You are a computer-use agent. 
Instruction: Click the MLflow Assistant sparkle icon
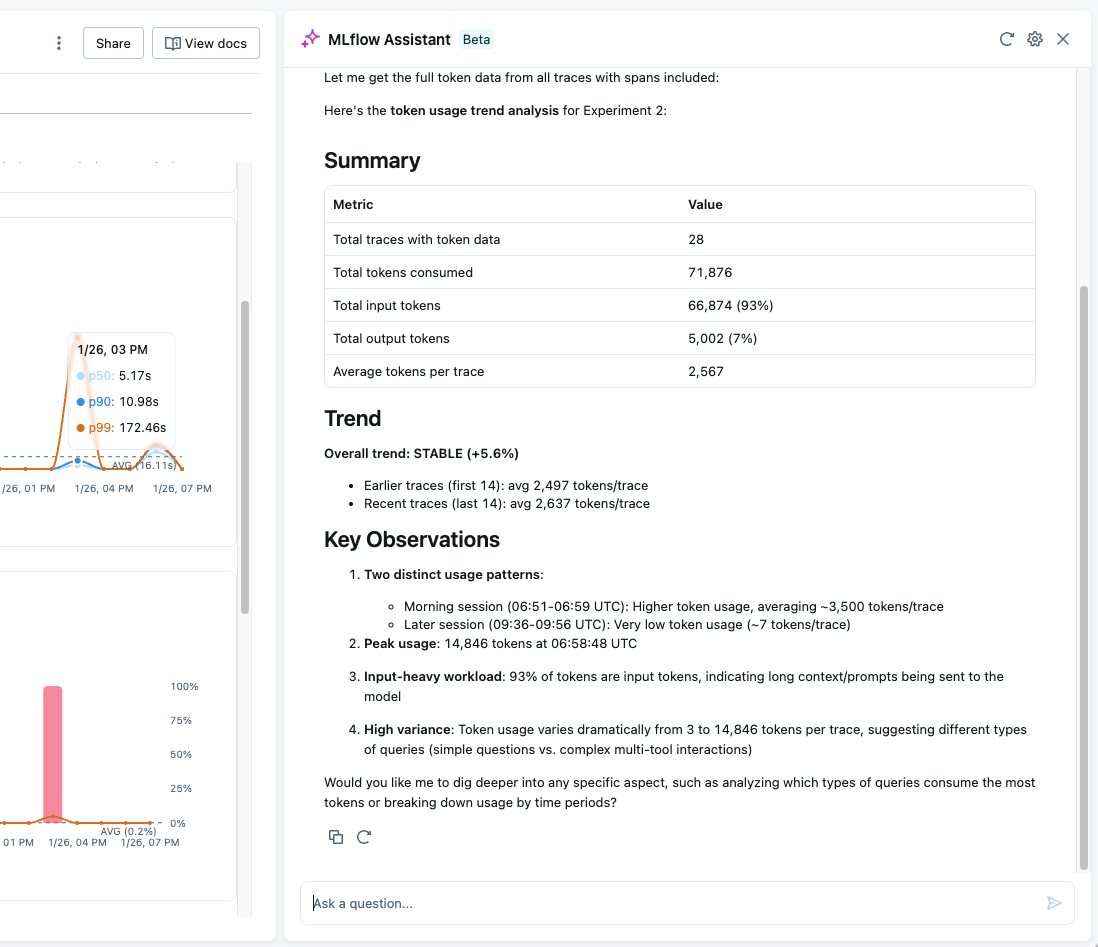click(310, 38)
